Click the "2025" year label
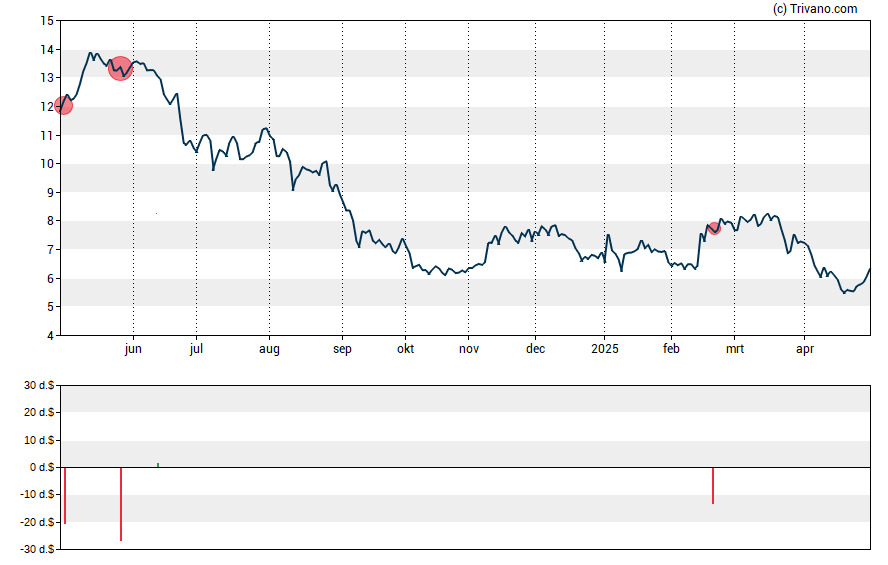Image resolution: width=888 pixels, height=565 pixels. point(605,349)
